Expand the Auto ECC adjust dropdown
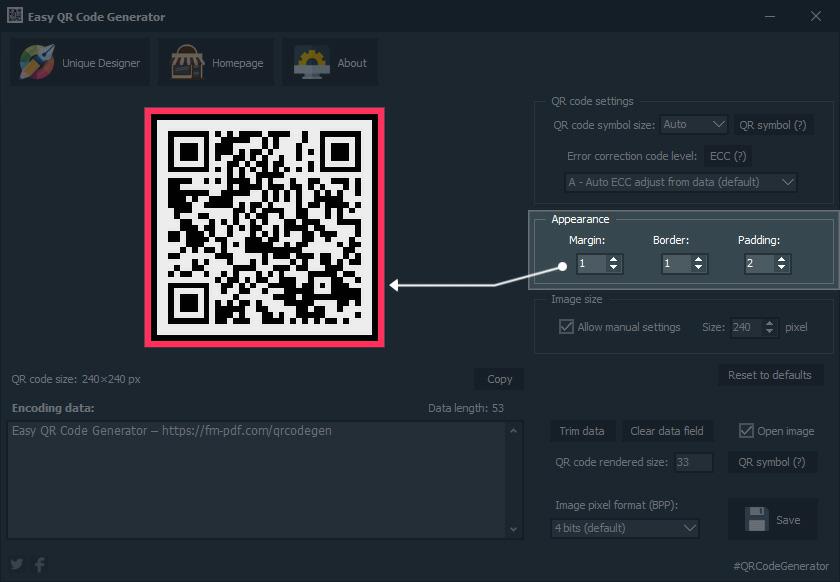 pos(680,182)
